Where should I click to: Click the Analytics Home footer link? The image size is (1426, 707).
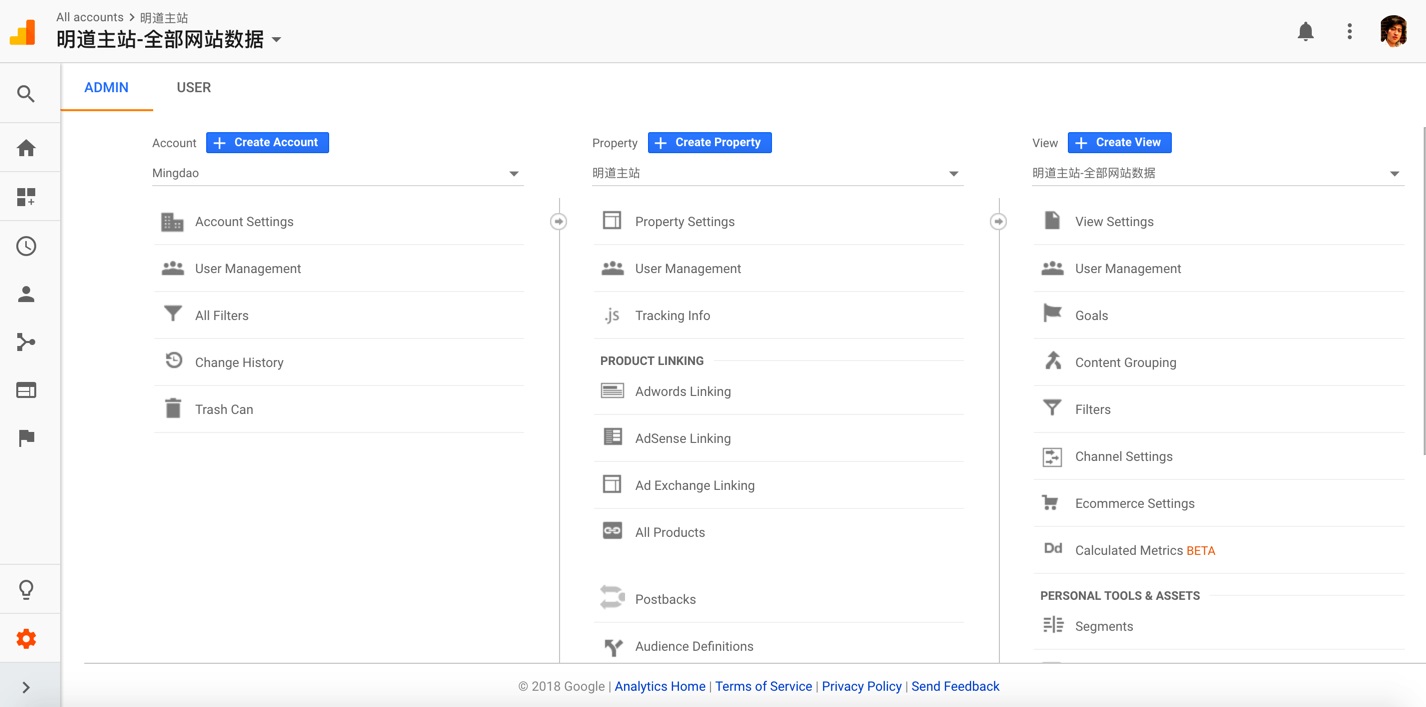660,686
